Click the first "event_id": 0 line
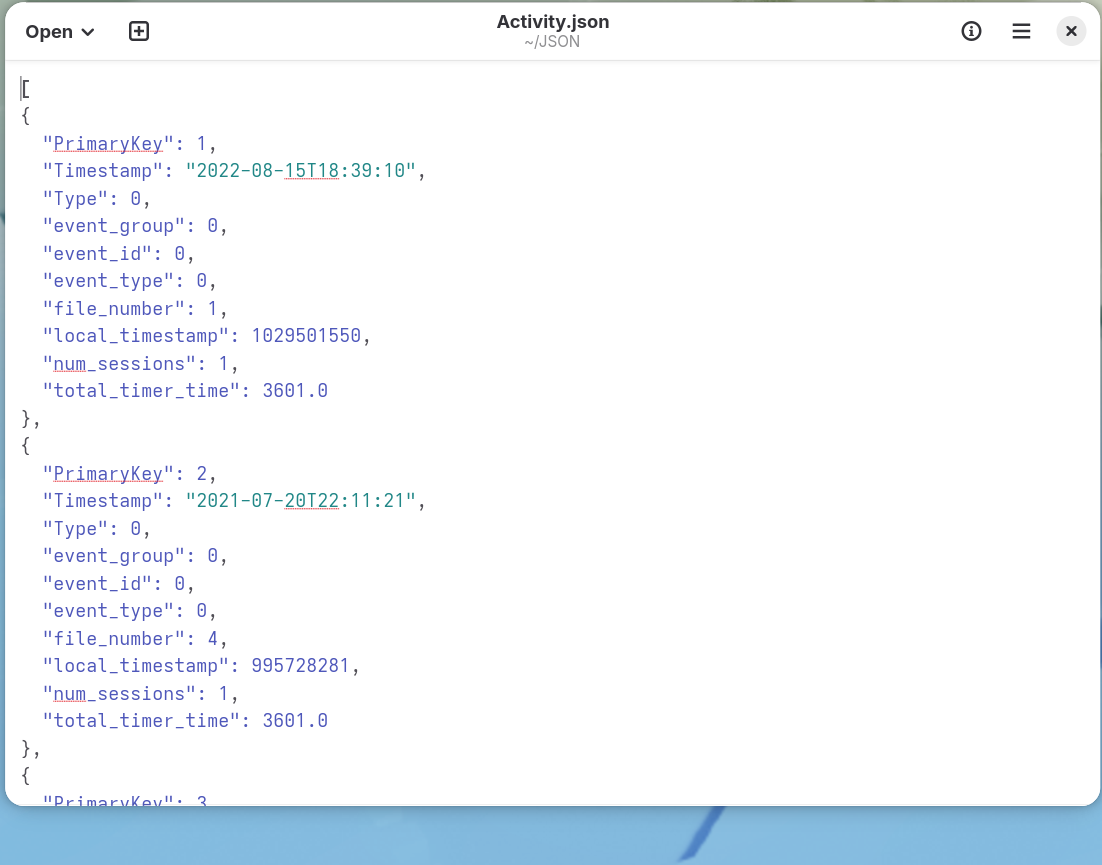The height and width of the screenshot is (865, 1102). coord(119,254)
